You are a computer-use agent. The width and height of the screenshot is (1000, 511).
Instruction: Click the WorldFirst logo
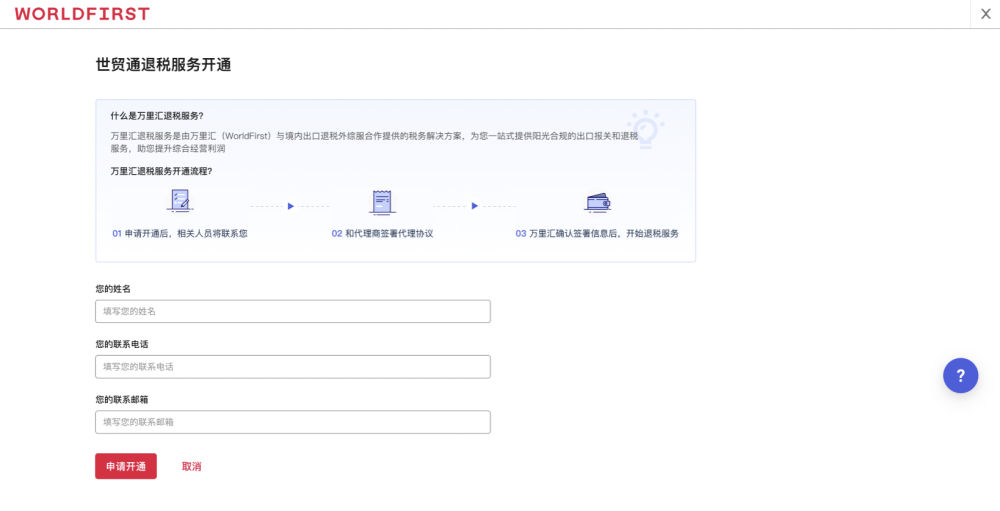[x=82, y=14]
